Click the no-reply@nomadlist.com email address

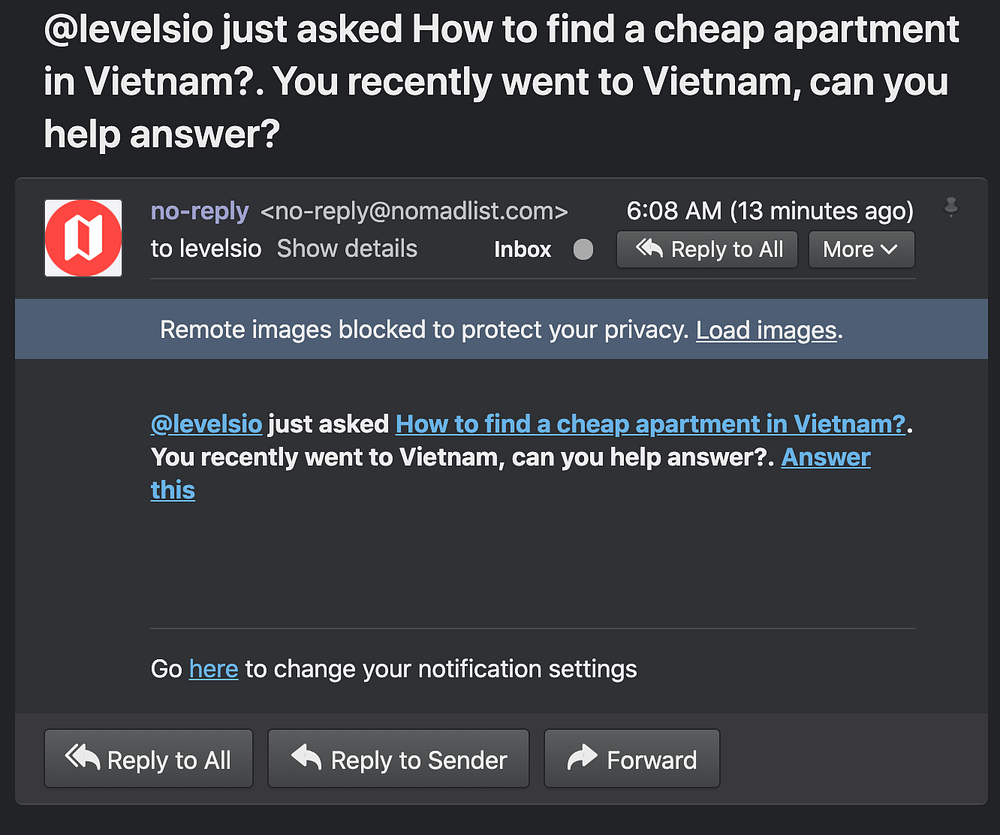(414, 211)
